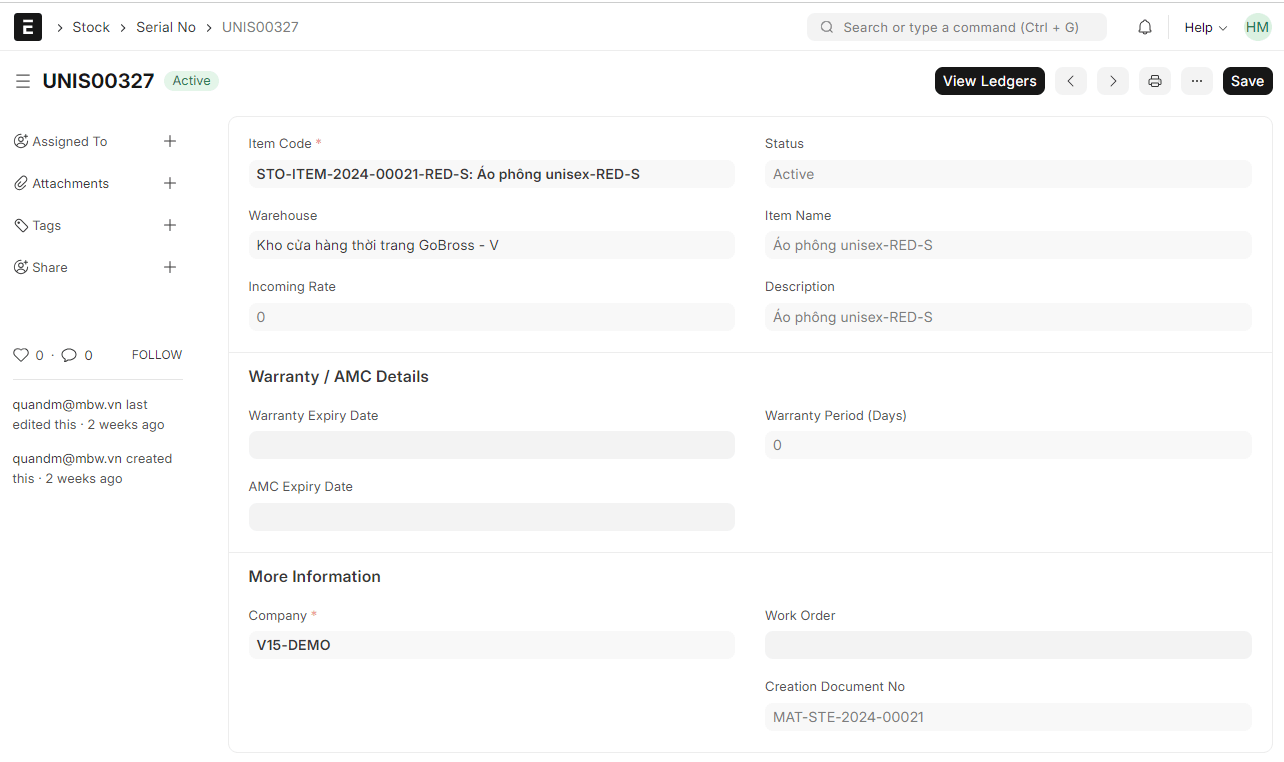Add a tag with plus icon
The width and height of the screenshot is (1284, 762).
[x=170, y=225]
